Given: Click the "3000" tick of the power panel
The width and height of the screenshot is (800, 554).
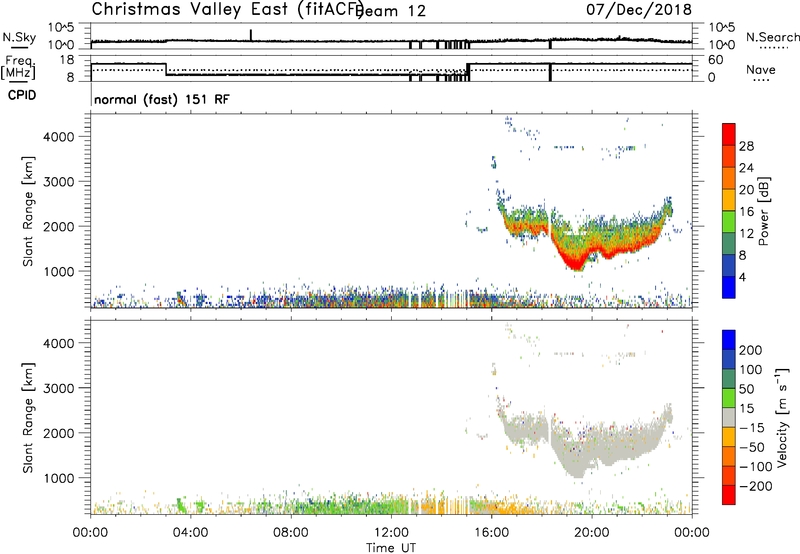Looking at the screenshot, I should [x=59, y=182].
